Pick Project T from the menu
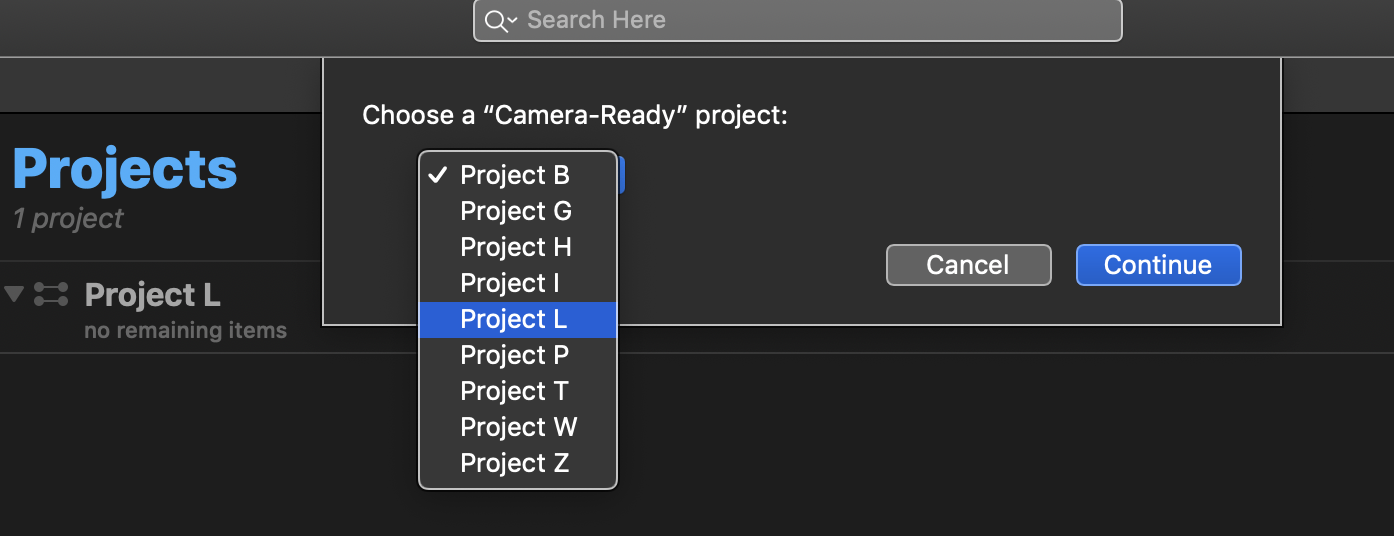The height and width of the screenshot is (536, 1394). click(x=514, y=391)
